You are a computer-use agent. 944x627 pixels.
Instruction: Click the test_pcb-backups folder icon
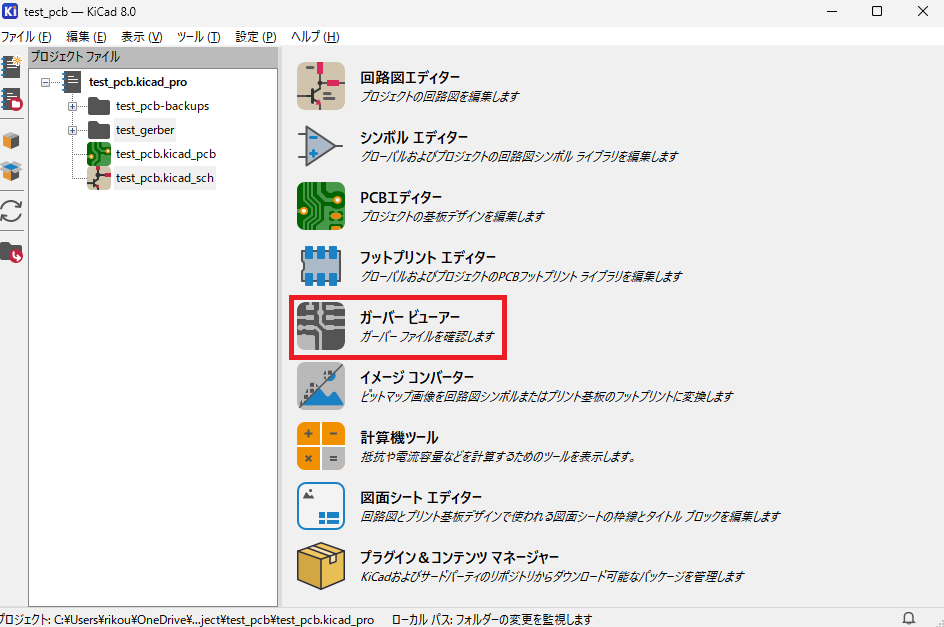pyautogui.click(x=99, y=107)
